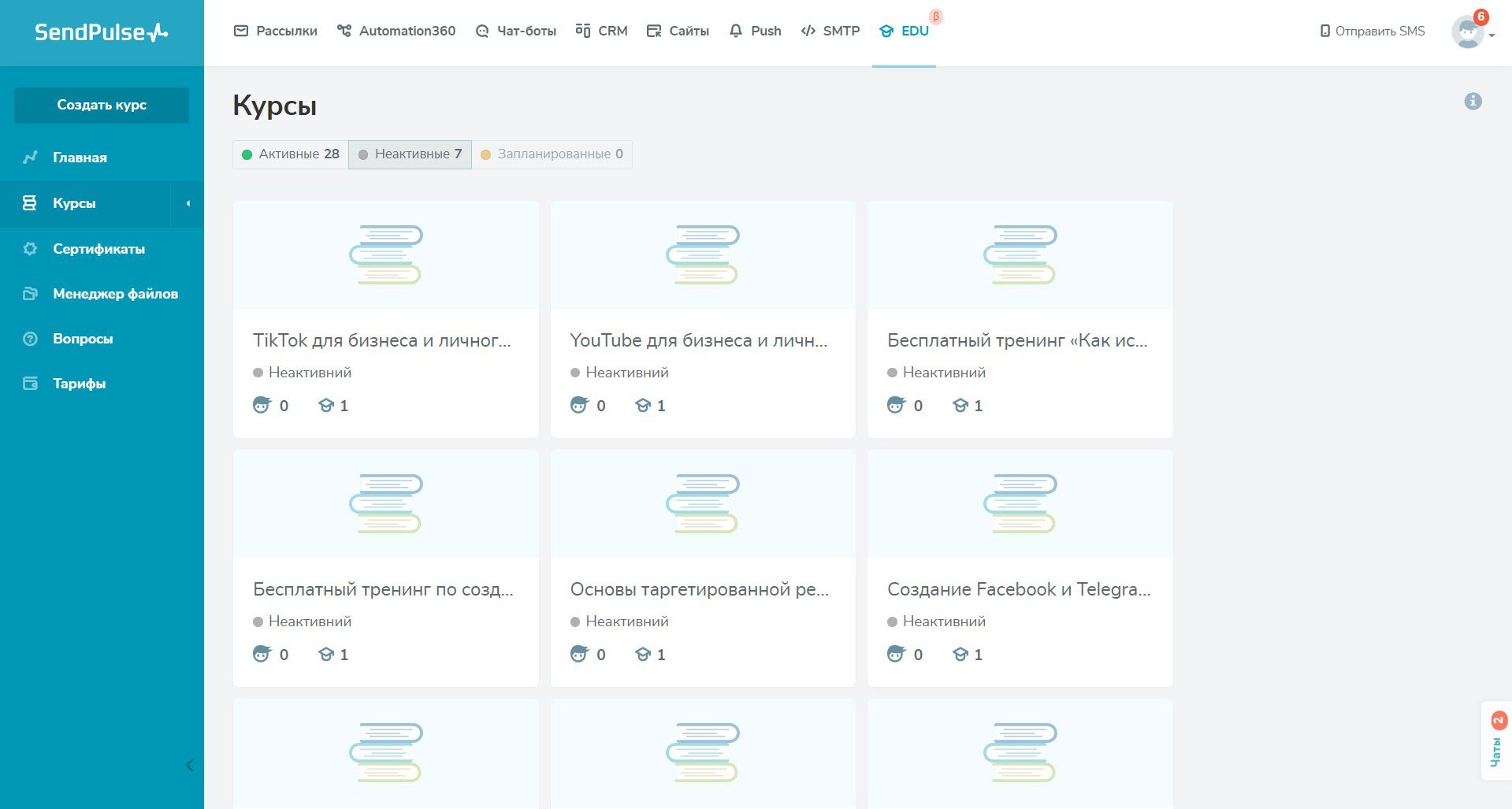Open the Рассылки menu item
Screen dimensions: 1512x809
(x=276, y=31)
